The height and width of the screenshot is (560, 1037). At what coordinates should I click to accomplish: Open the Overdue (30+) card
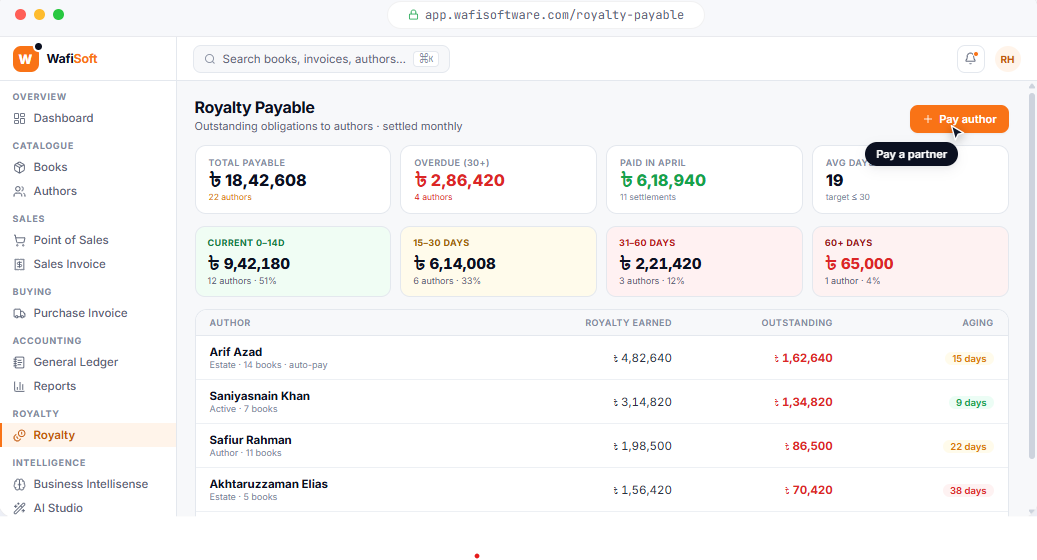[498, 179]
